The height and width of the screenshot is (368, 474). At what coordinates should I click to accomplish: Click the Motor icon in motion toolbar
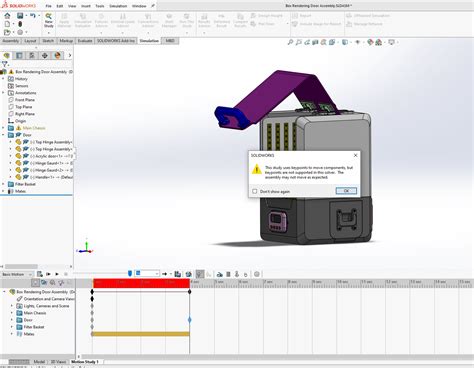[219, 274]
